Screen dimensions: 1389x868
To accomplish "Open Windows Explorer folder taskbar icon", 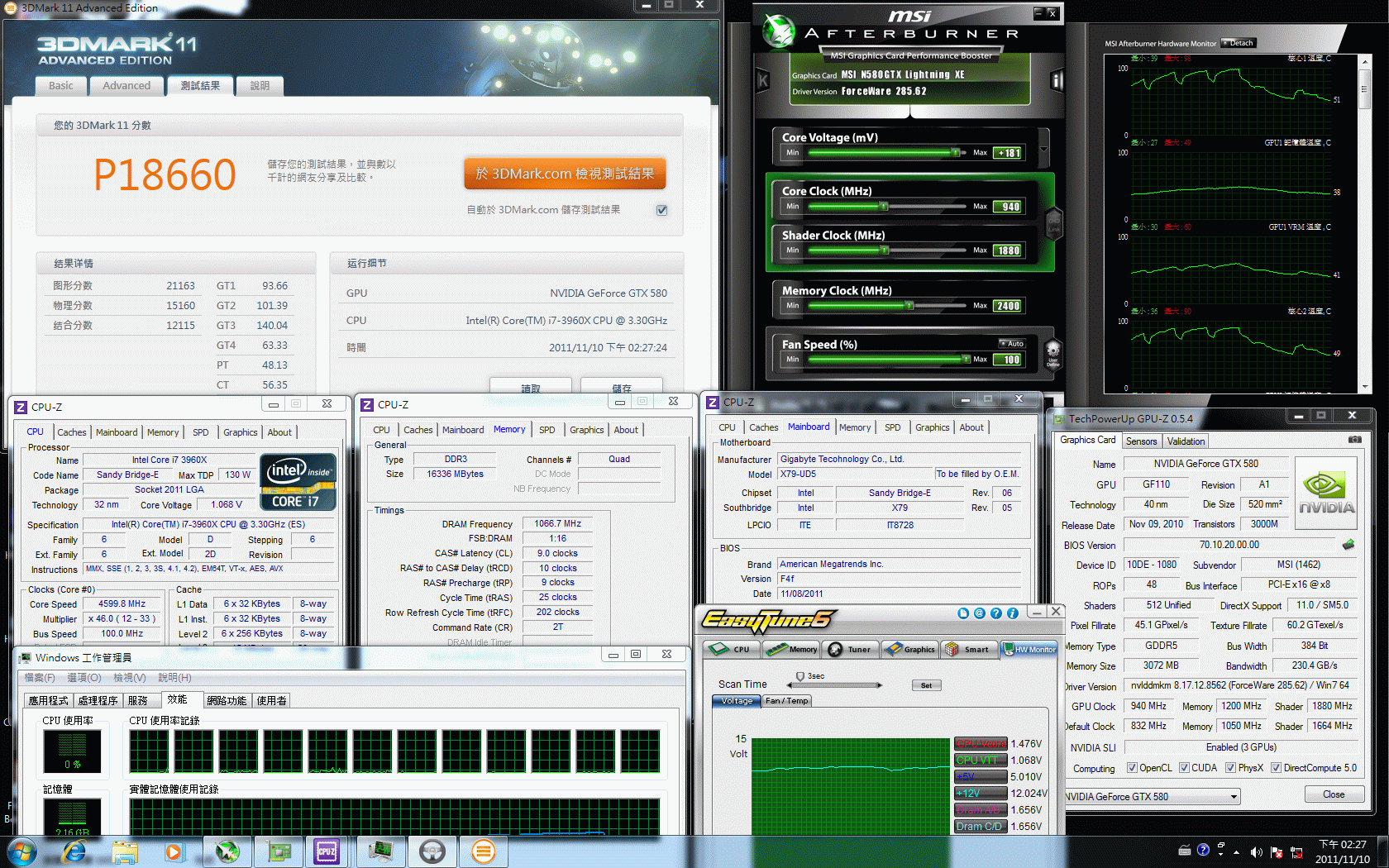I will (125, 851).
